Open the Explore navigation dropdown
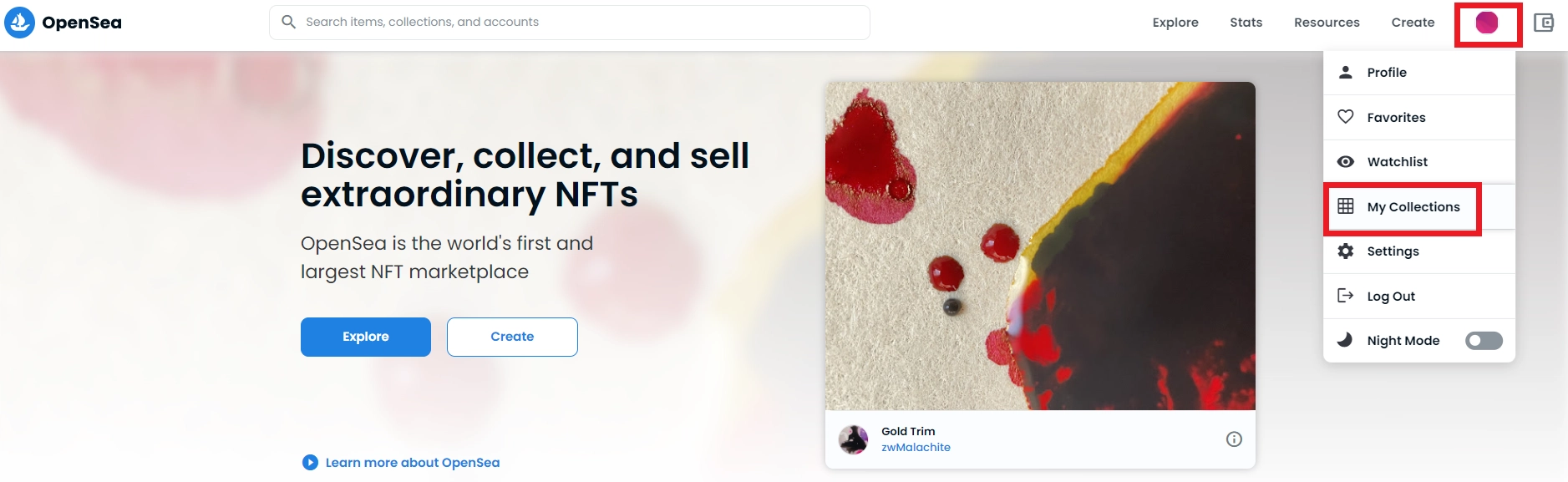The image size is (1568, 482). [1175, 23]
